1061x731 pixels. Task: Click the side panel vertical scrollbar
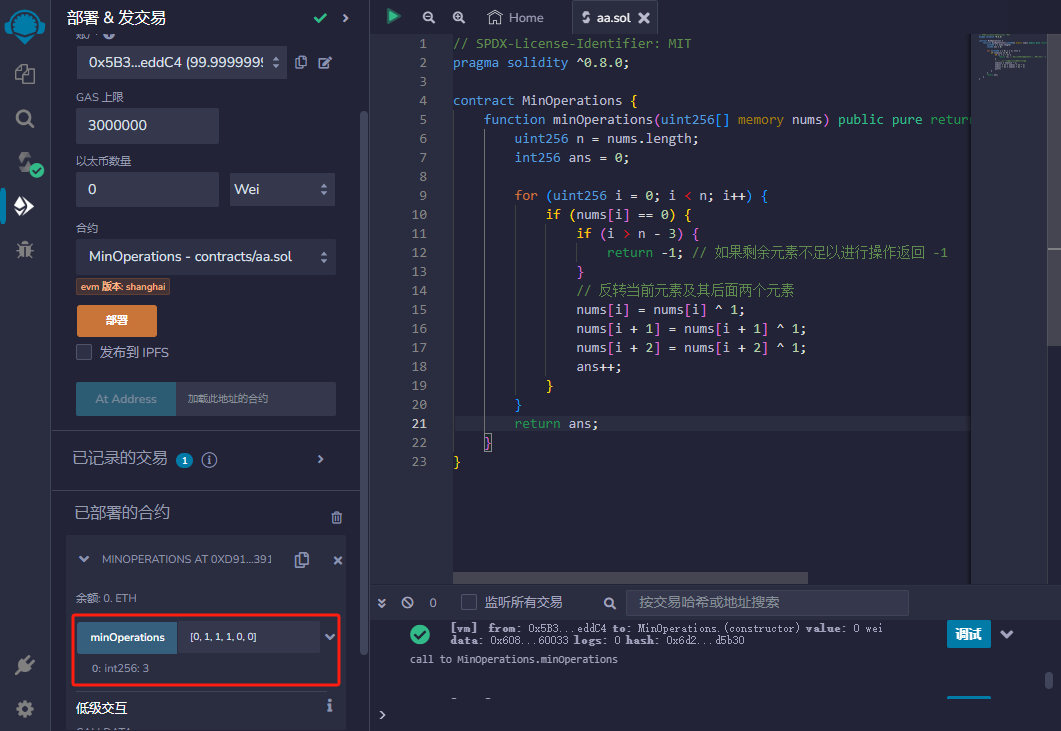point(364,382)
